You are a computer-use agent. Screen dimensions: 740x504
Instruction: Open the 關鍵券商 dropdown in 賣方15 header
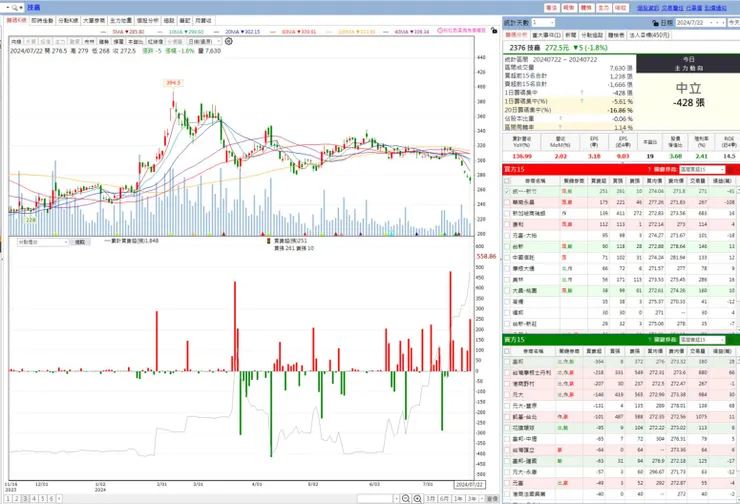click(x=702, y=340)
